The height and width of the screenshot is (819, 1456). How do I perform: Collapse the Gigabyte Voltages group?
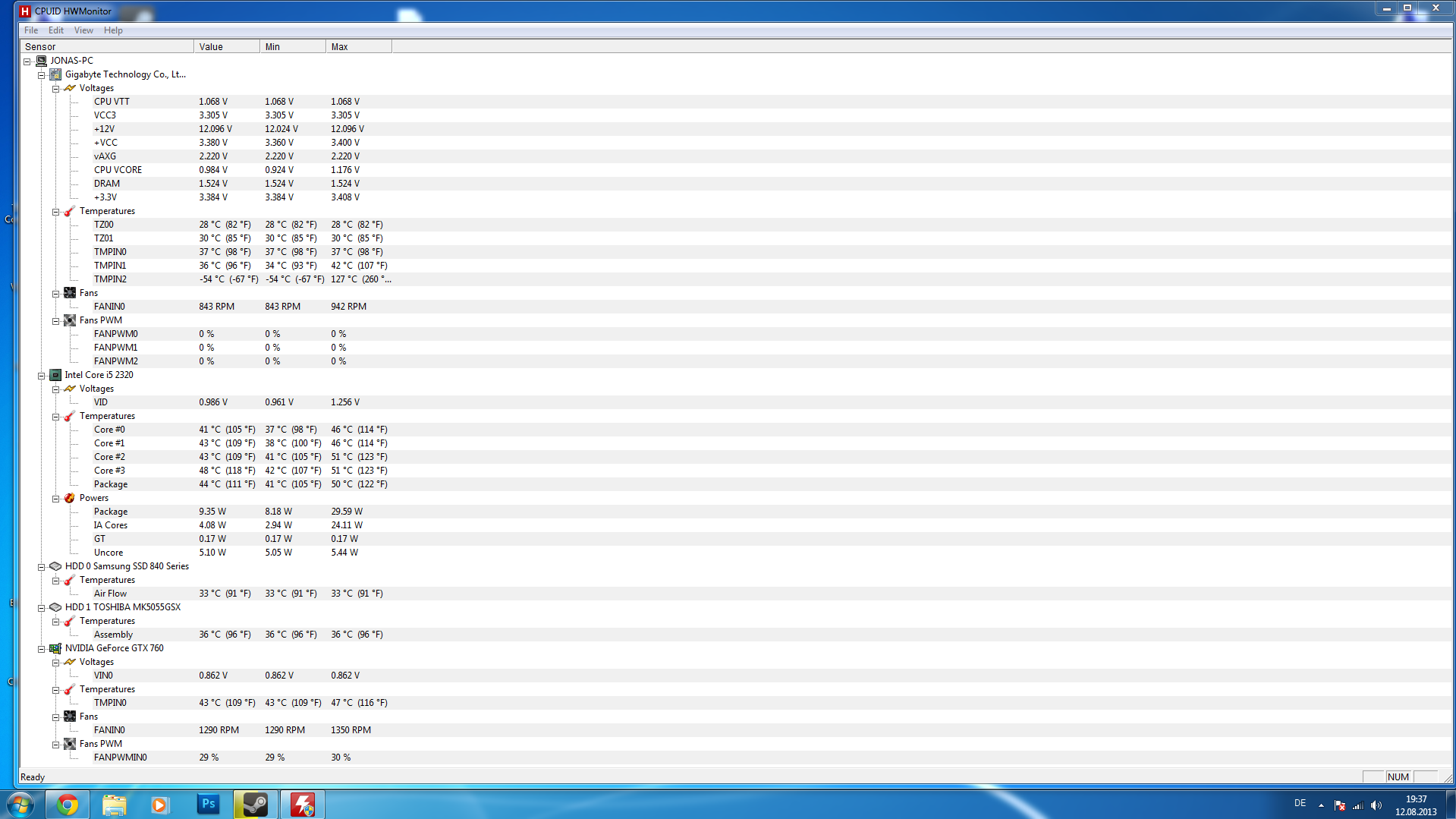pos(56,89)
